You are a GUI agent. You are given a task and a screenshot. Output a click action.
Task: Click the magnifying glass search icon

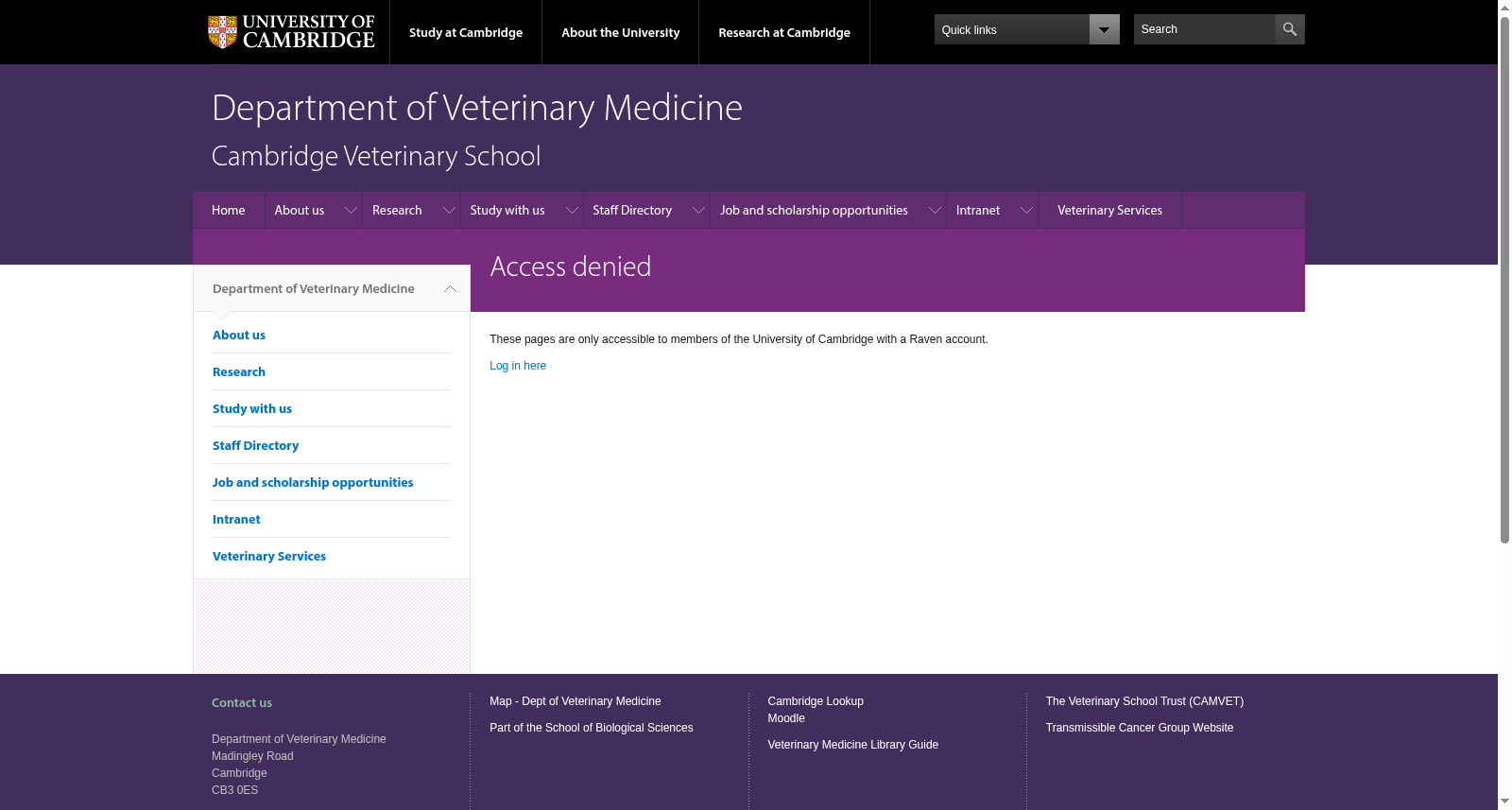(1289, 29)
